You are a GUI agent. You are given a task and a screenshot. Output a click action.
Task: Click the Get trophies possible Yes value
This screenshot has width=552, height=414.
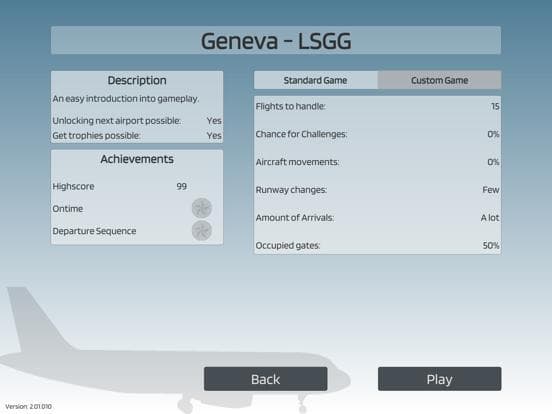[x=214, y=136]
